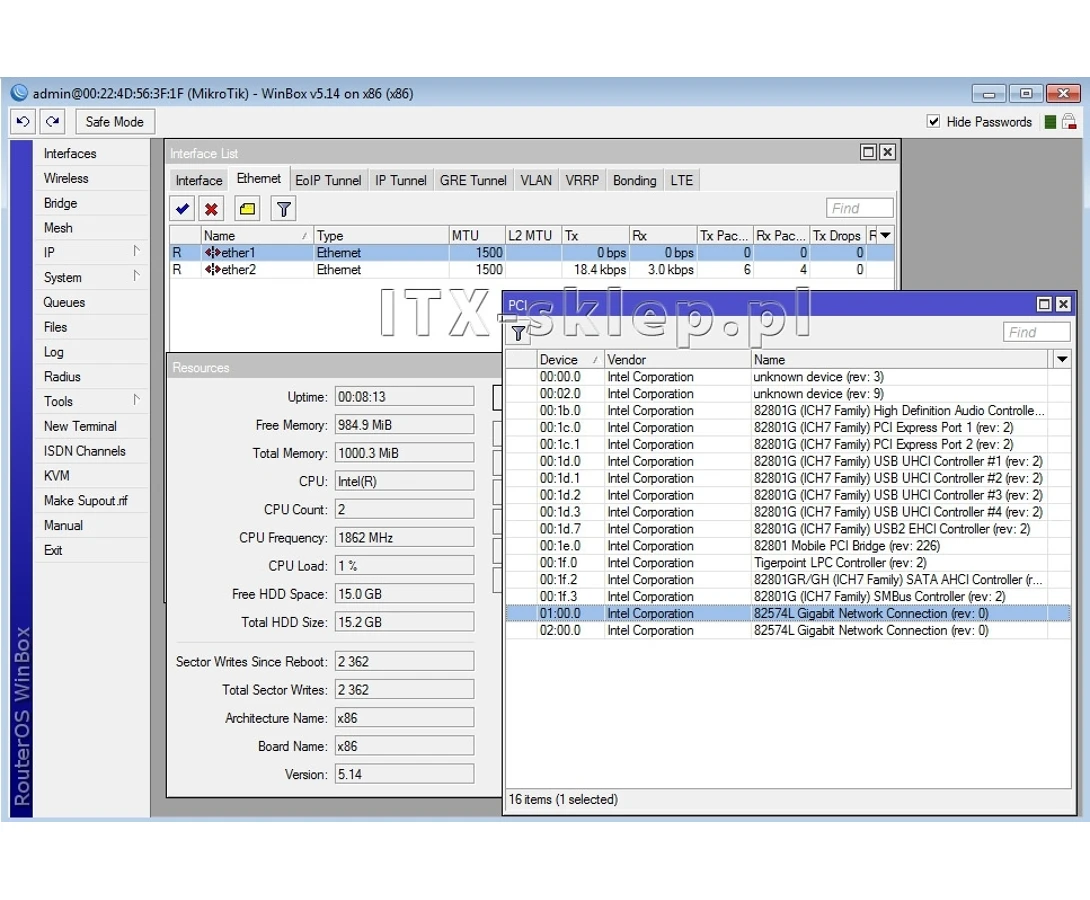Open New Terminal from the sidebar
The image size is (1090, 900).
[x=91, y=426]
